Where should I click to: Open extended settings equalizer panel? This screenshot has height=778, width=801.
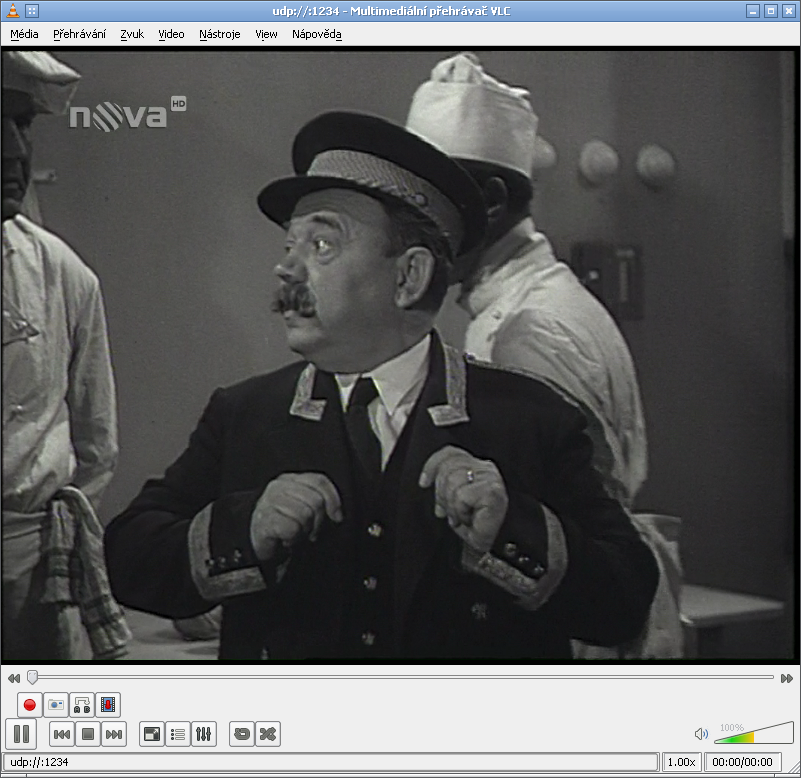tap(204, 734)
